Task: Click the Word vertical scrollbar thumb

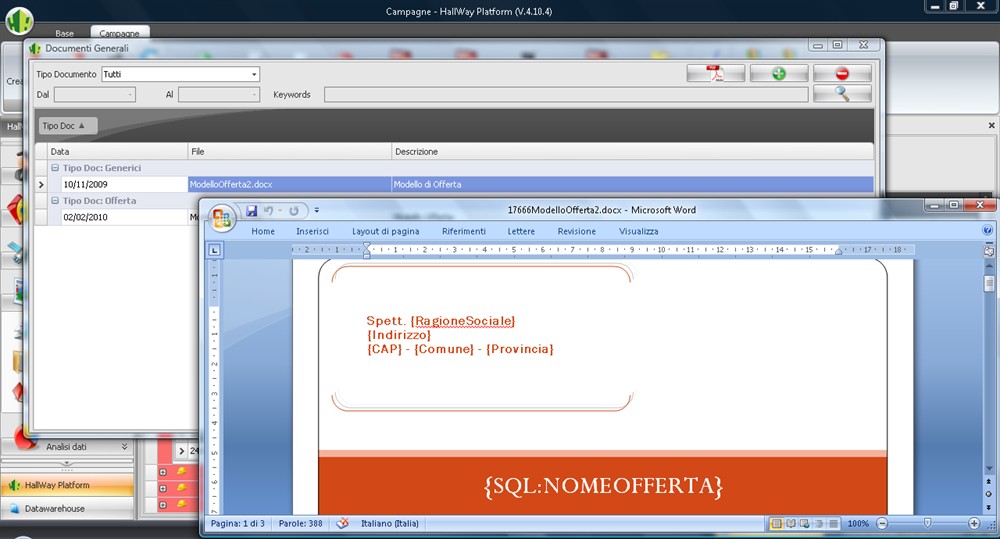Action: click(x=989, y=282)
